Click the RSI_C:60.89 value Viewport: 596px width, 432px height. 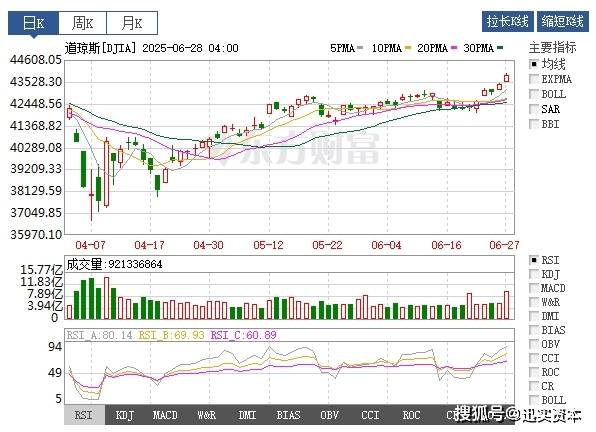click(244, 335)
